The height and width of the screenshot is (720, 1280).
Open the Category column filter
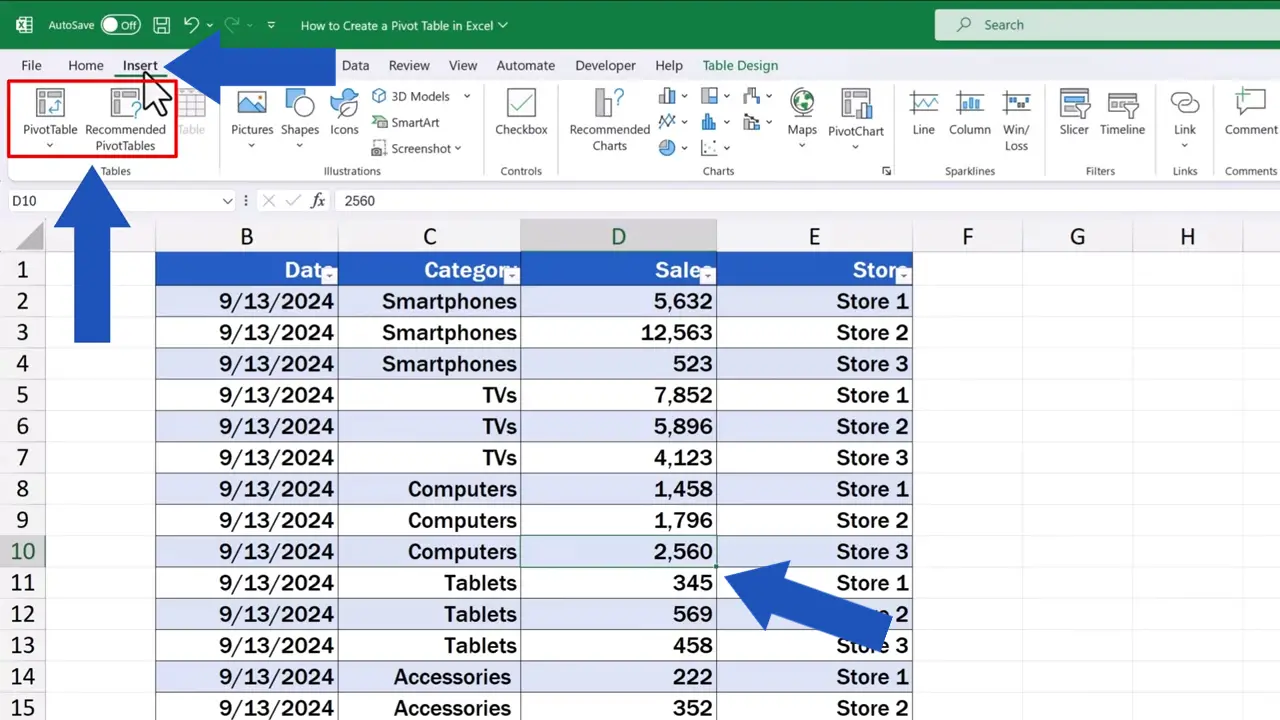(512, 272)
